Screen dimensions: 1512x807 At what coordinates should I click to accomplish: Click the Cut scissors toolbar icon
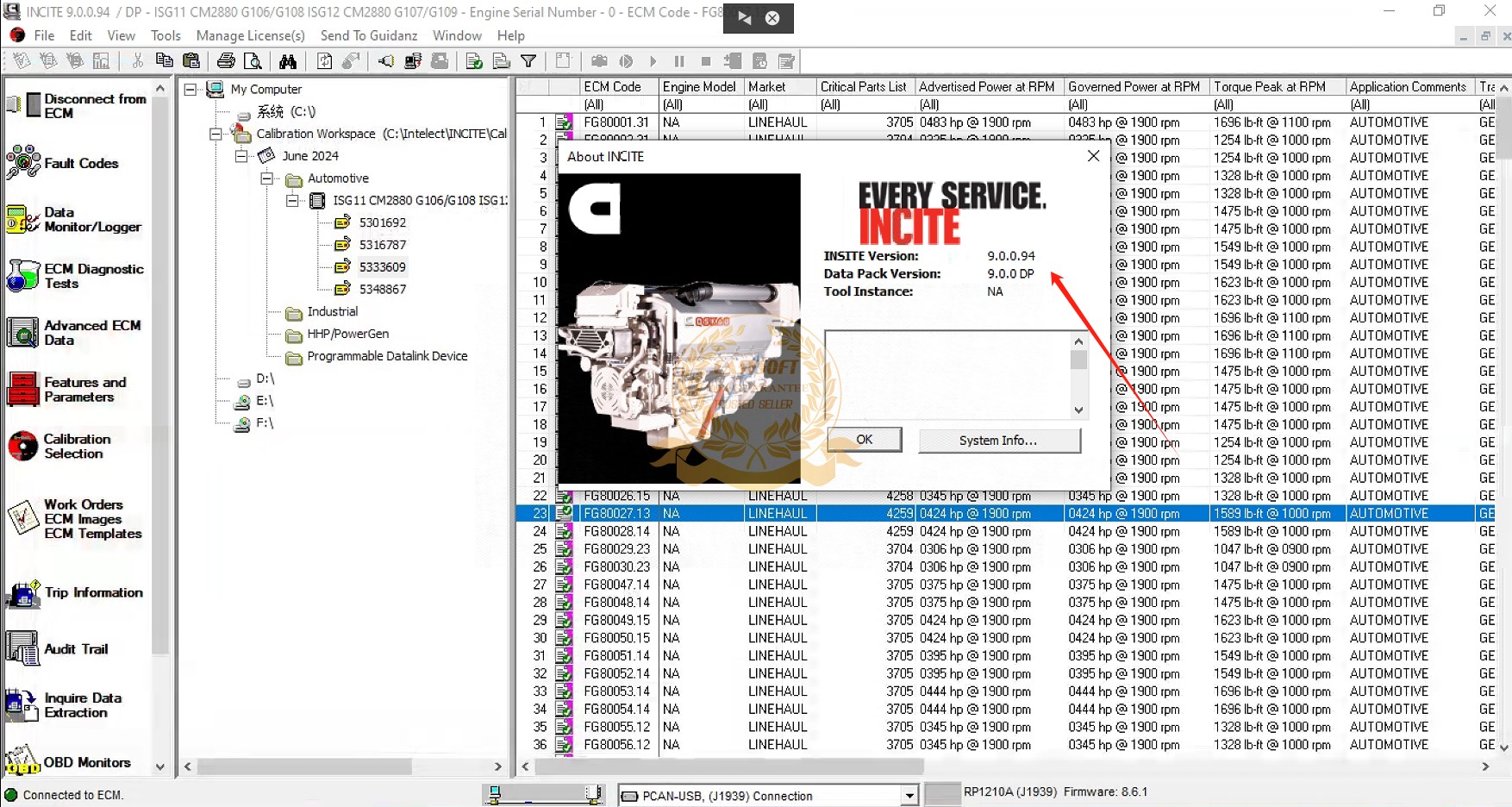(x=137, y=61)
